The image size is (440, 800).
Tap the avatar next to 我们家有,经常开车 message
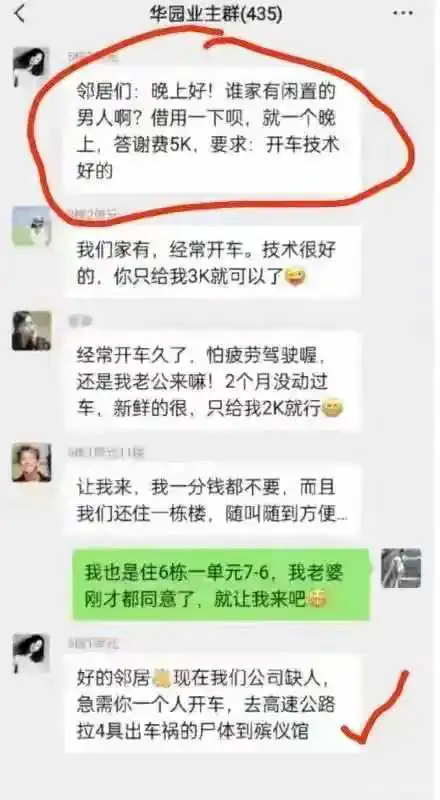click(31, 226)
